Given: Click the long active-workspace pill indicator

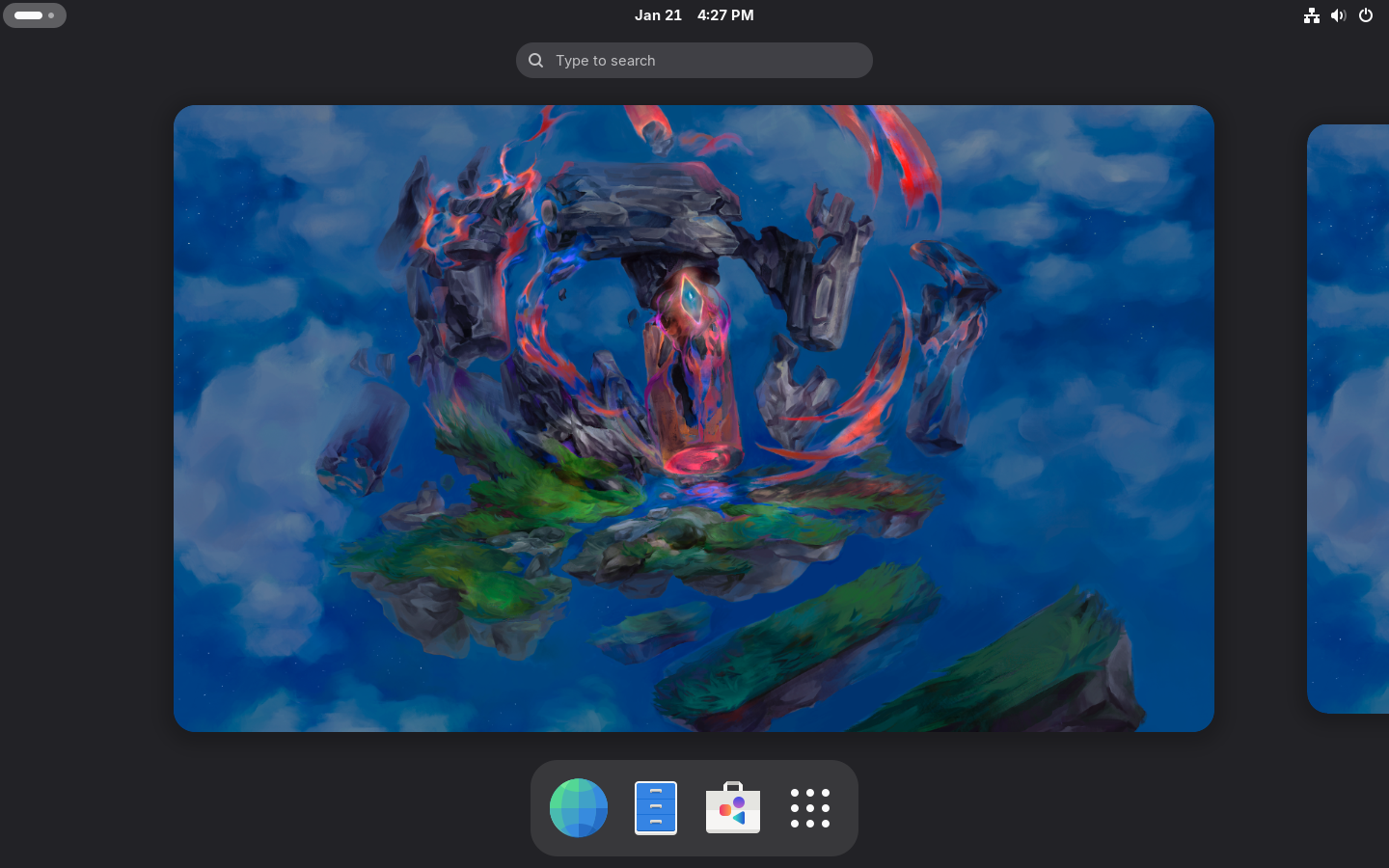Looking at the screenshot, I should point(28,15).
